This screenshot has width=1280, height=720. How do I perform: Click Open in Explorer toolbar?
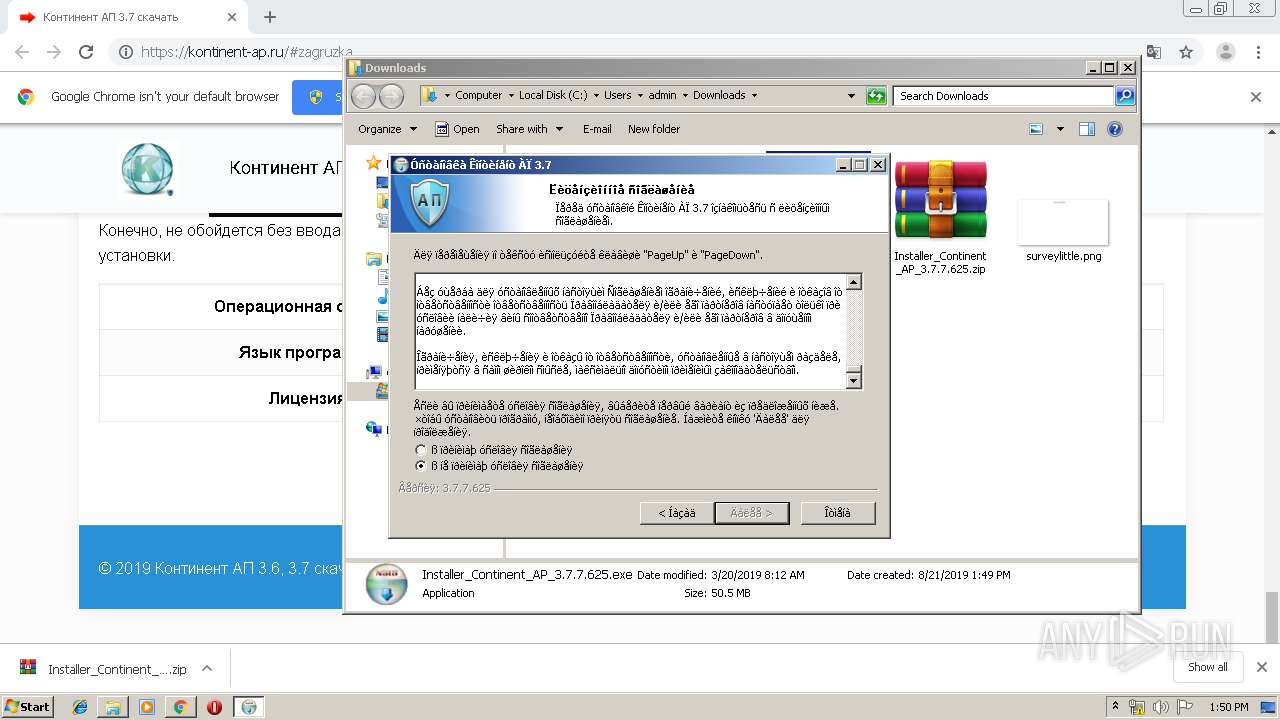coord(458,129)
